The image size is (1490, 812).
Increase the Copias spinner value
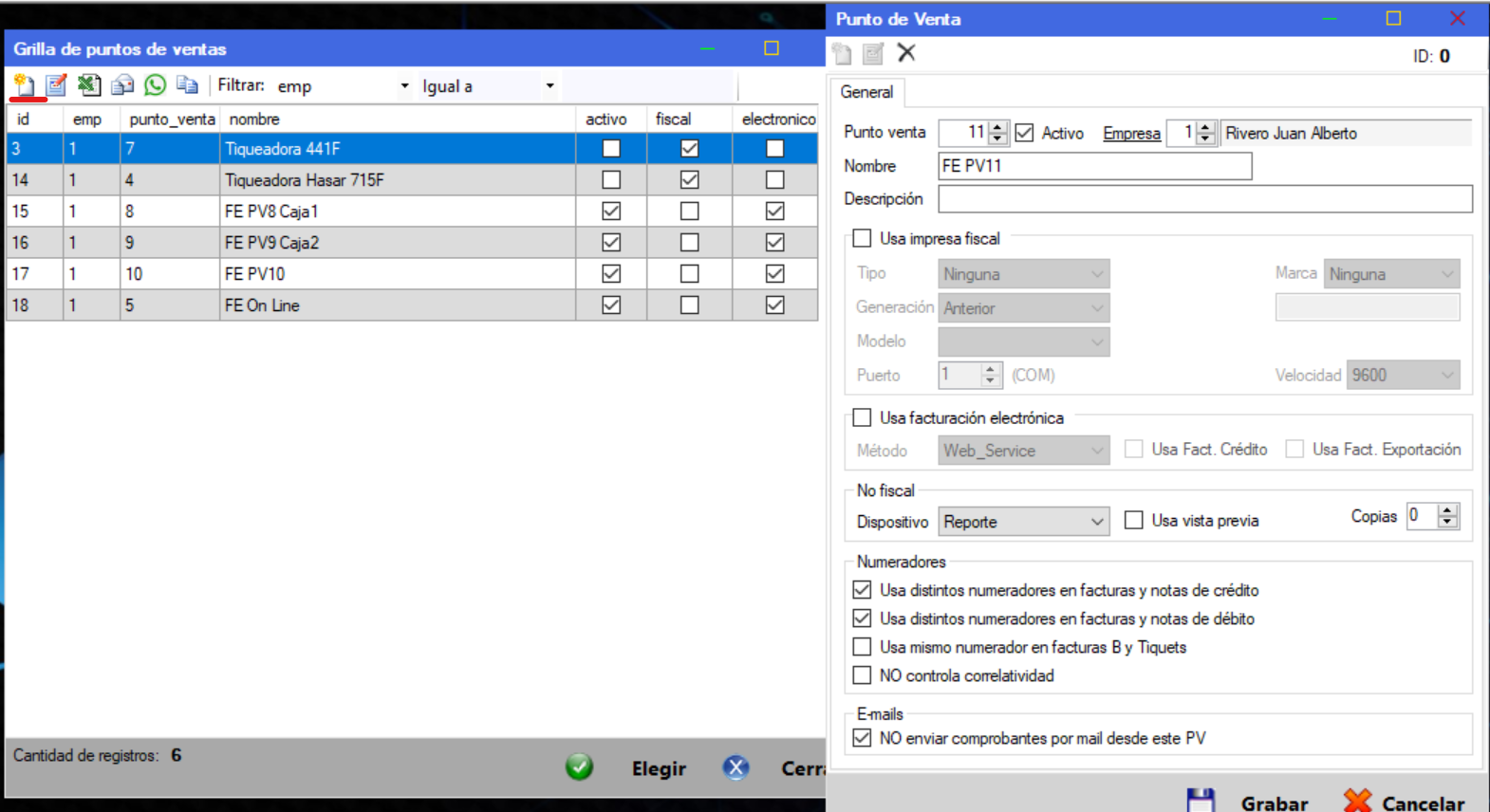pos(1447,510)
